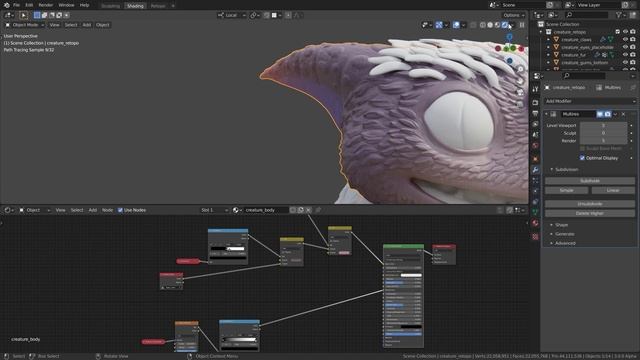Toggle Sculpt Base Mesh checkbox
The width and height of the screenshot is (640, 360).
[582, 149]
